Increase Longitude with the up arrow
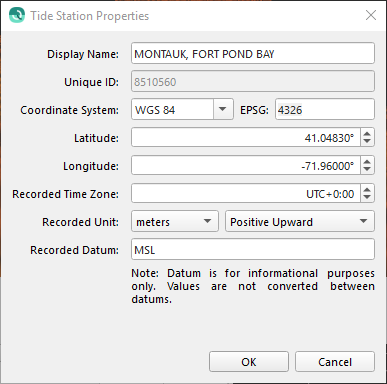 tap(367, 162)
